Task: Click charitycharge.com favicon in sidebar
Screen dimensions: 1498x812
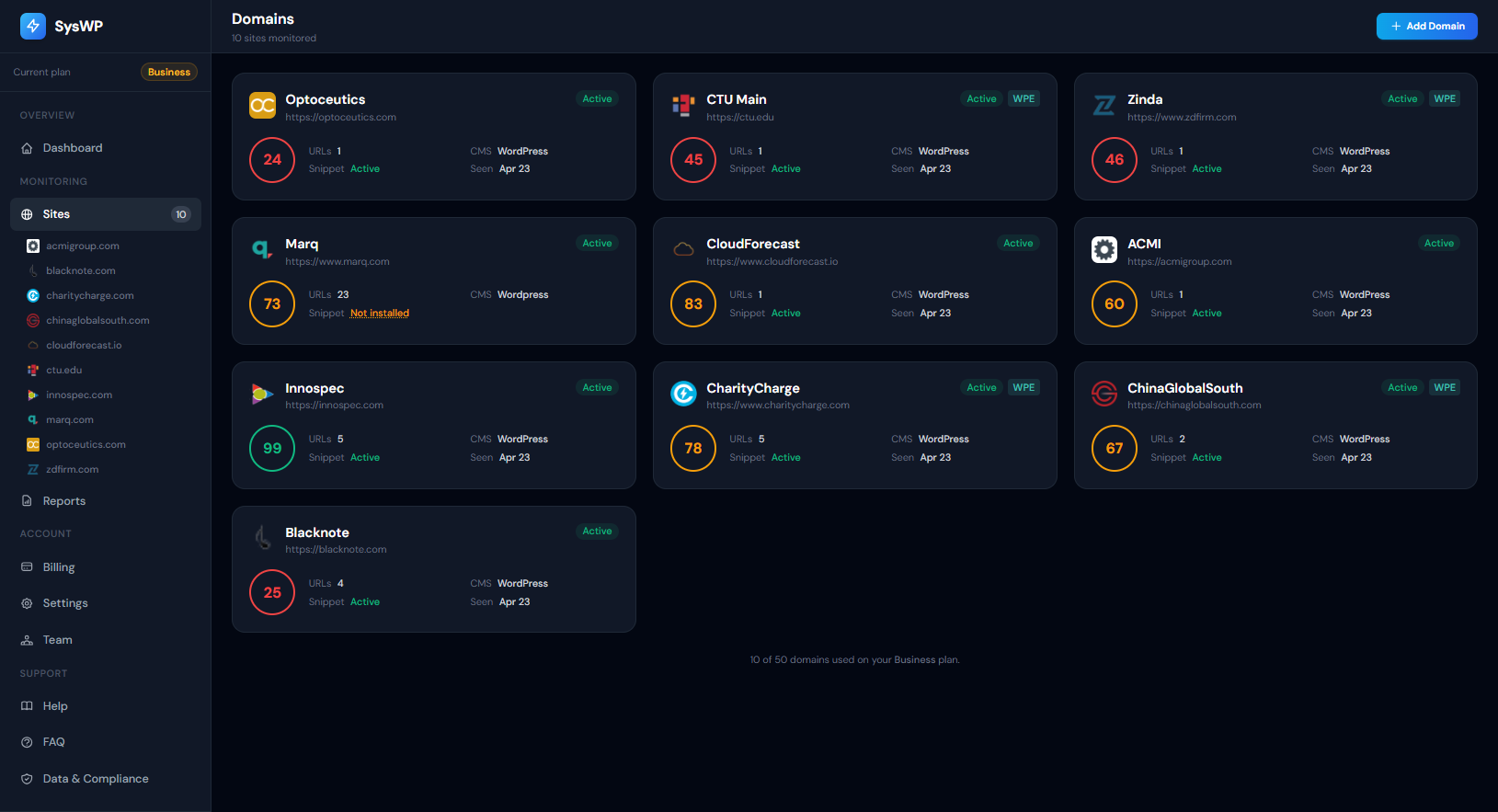Action: [x=33, y=296]
